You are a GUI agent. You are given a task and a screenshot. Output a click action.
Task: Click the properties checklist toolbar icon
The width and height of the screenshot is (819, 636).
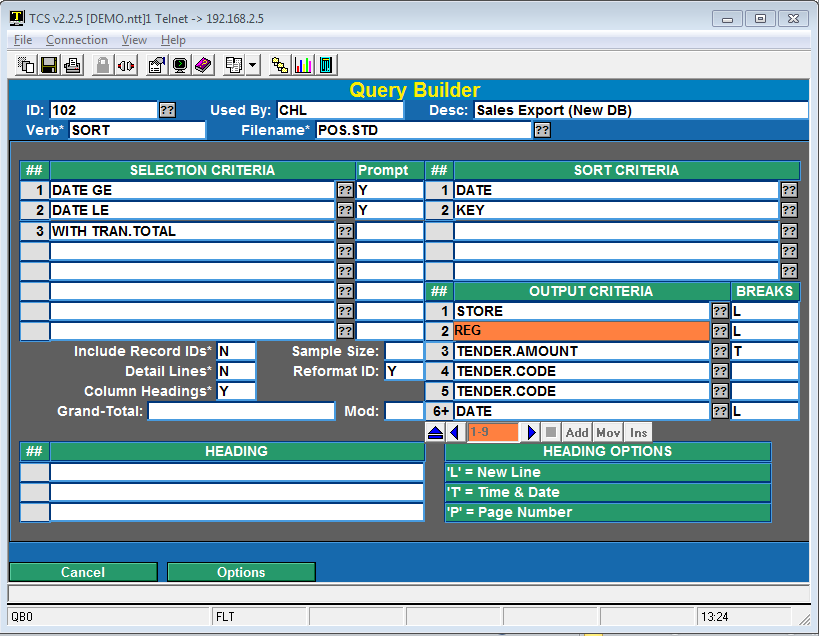click(157, 66)
